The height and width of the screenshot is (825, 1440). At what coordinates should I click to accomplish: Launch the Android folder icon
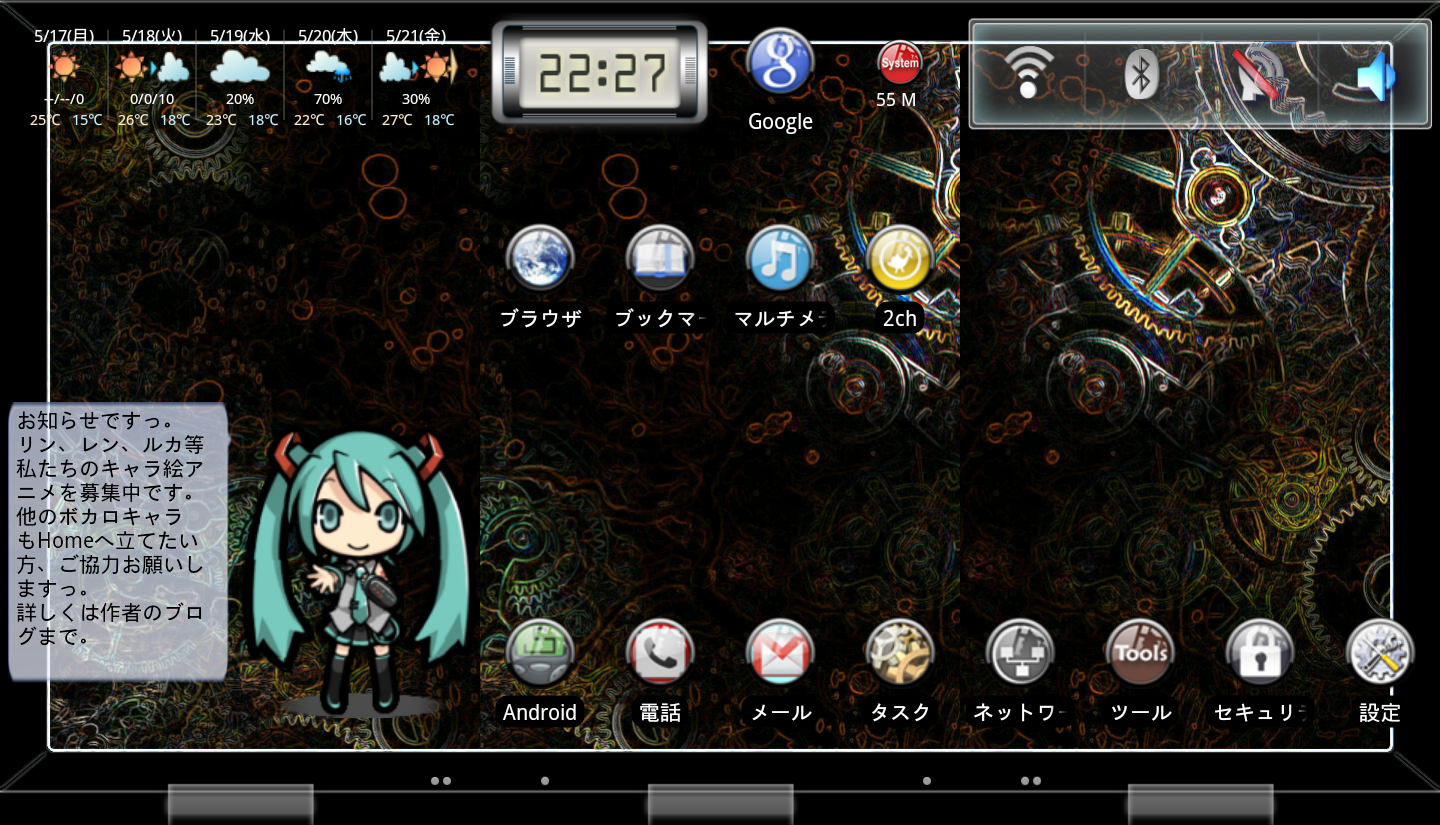[x=540, y=653]
